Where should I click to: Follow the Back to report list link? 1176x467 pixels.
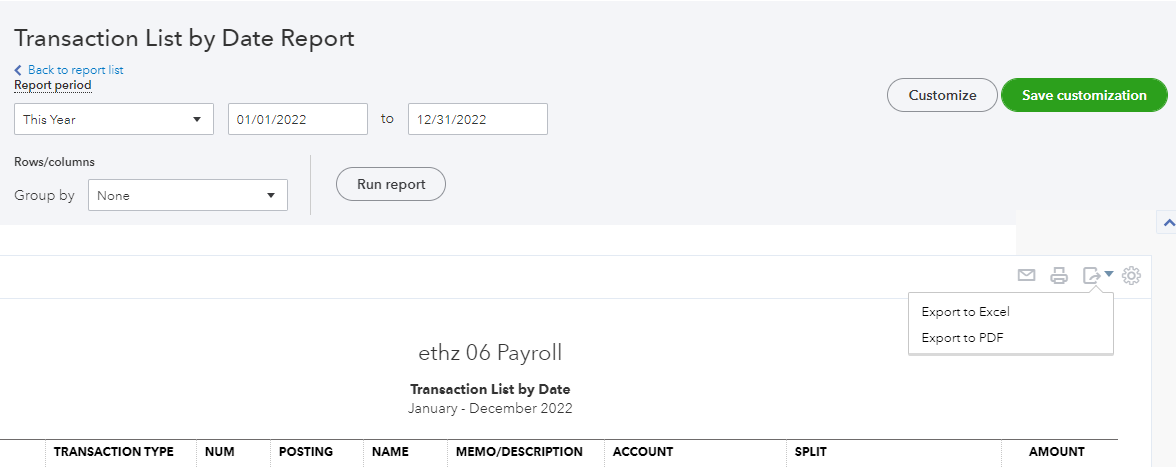pos(76,70)
